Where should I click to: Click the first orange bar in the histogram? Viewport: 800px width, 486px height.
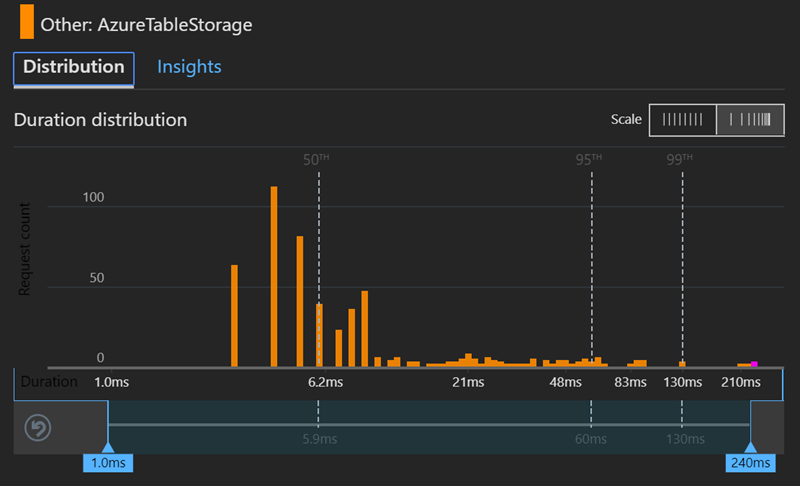click(x=234, y=316)
